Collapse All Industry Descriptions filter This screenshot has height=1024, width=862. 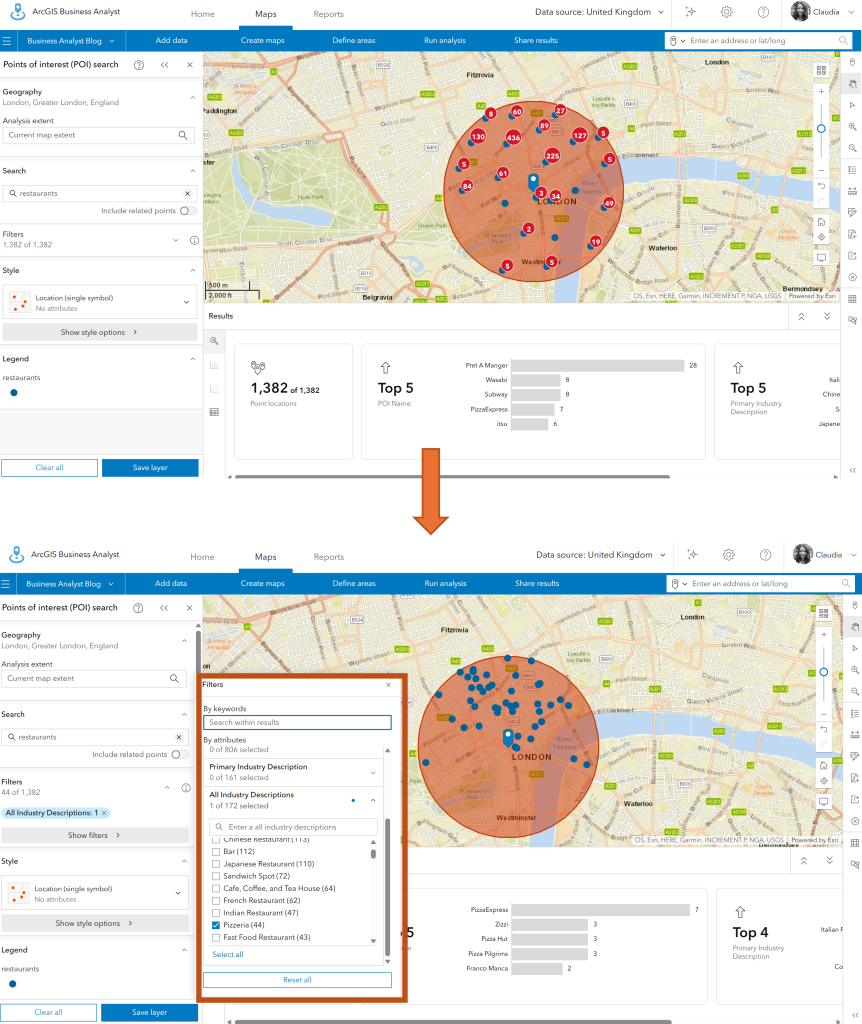coord(373,800)
